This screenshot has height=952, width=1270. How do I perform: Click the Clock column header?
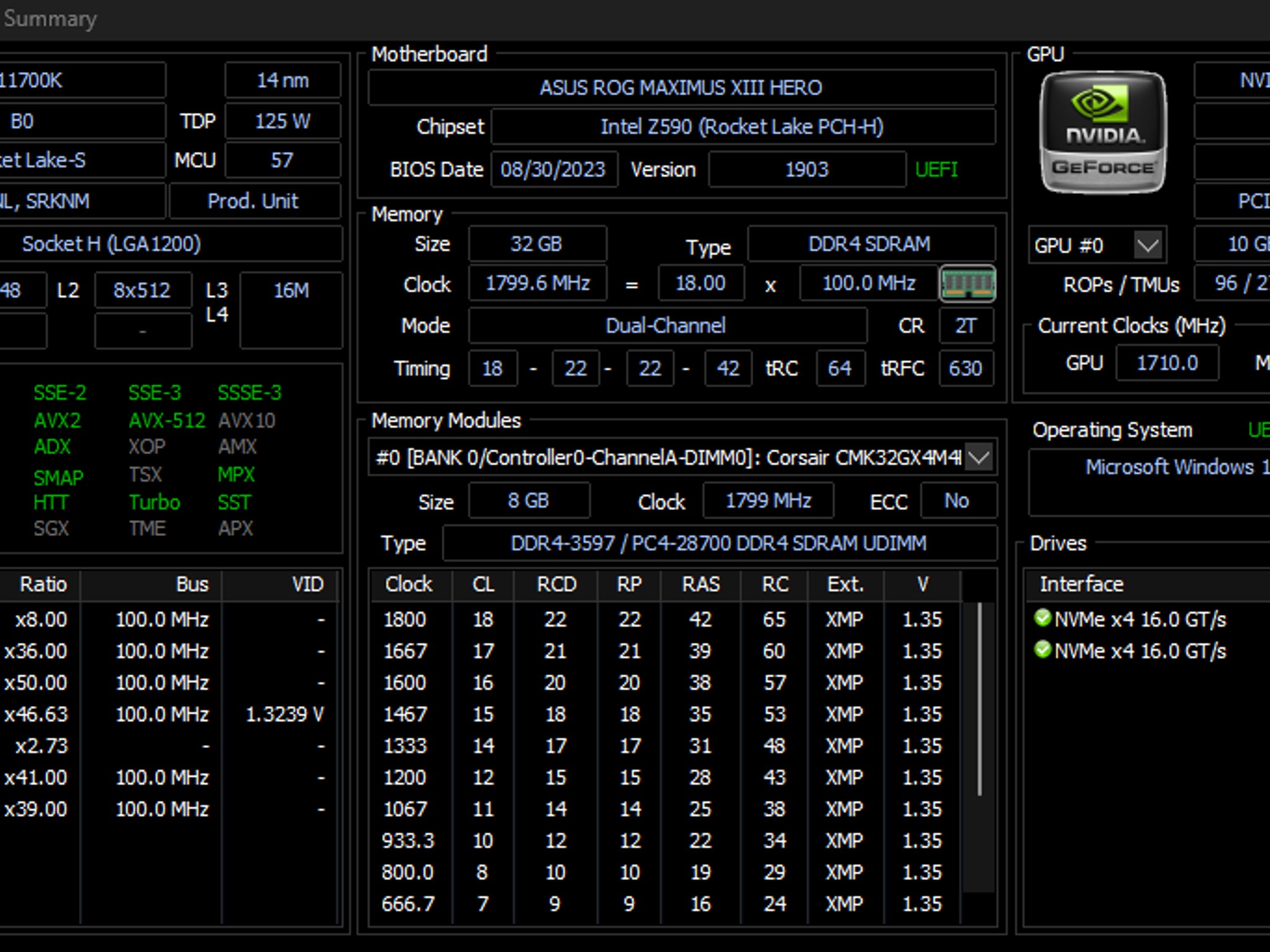click(409, 584)
